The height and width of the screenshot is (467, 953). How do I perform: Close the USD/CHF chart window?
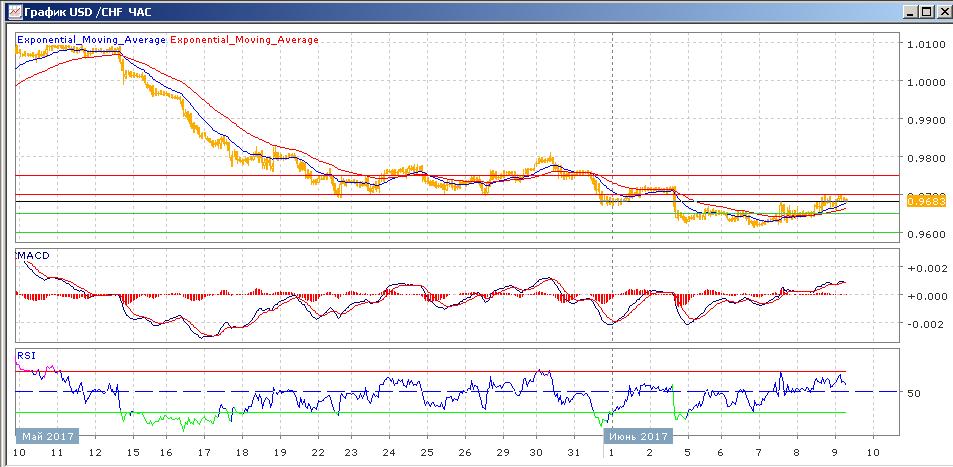(942, 11)
